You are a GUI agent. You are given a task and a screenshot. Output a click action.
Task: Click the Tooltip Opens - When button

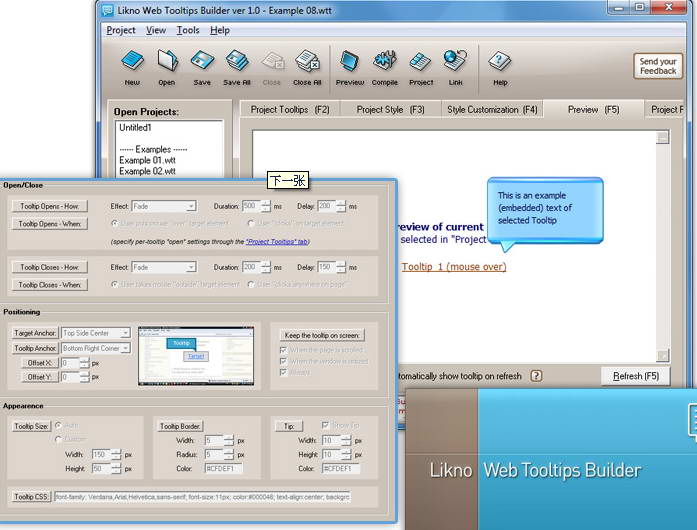point(49,224)
